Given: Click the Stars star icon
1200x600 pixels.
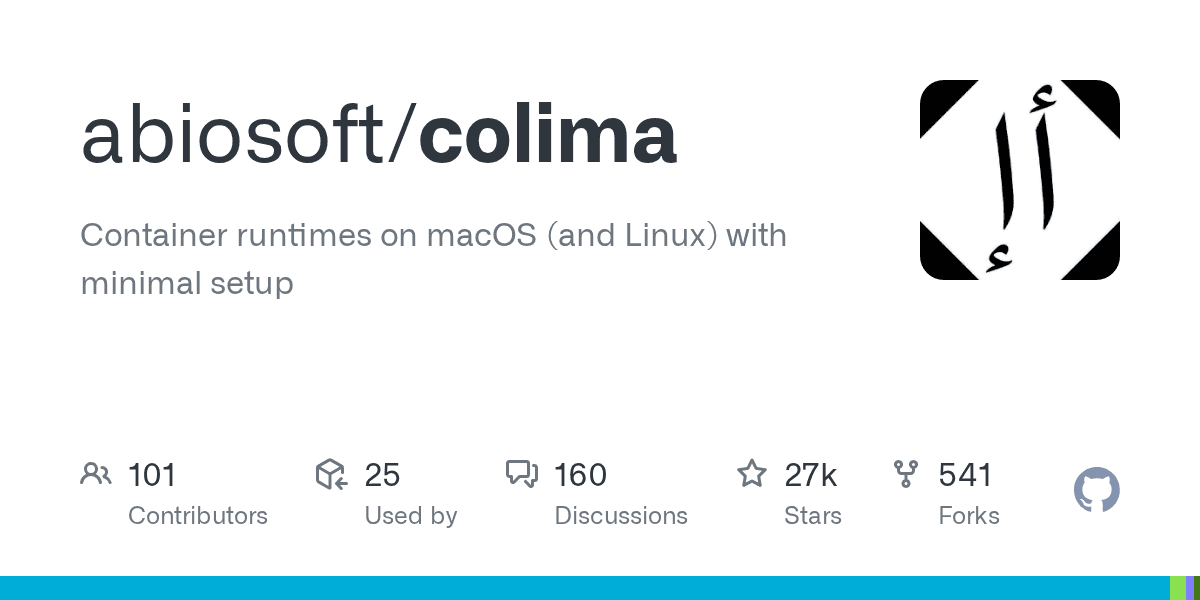Looking at the screenshot, I should (x=751, y=473).
